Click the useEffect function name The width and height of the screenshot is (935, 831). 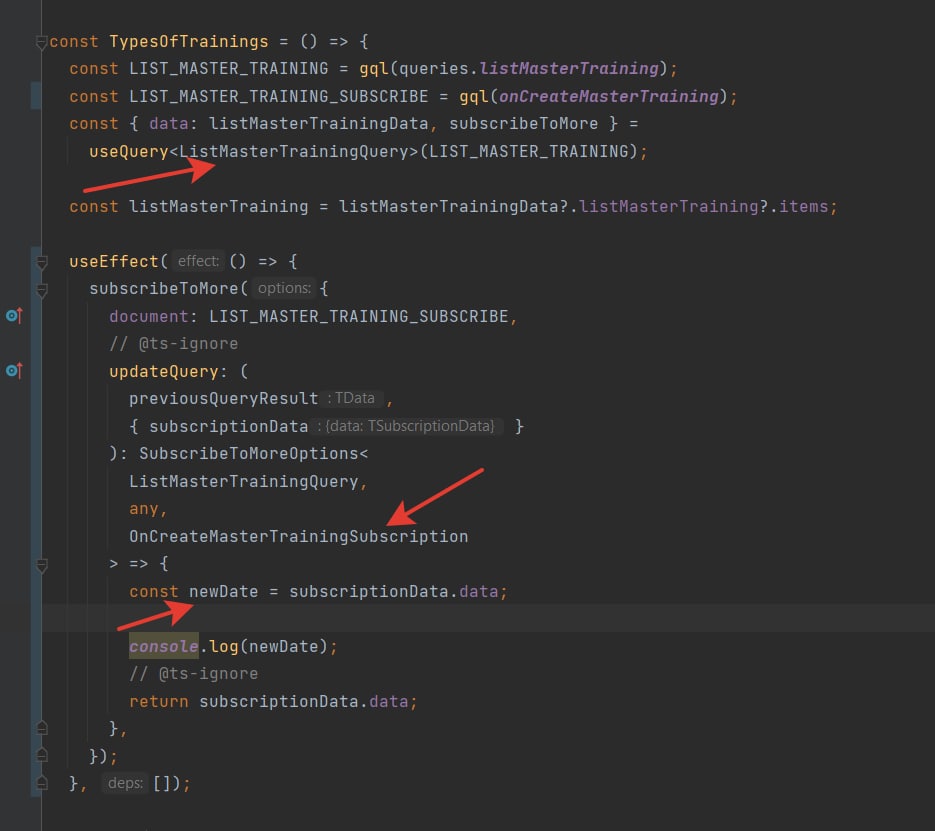(x=114, y=262)
